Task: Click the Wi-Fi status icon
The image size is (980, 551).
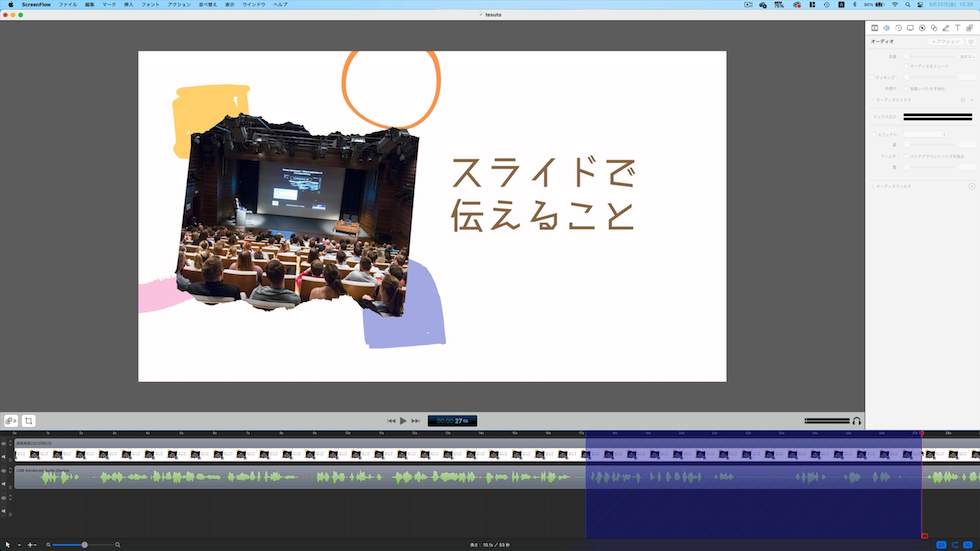Action: [895, 4]
